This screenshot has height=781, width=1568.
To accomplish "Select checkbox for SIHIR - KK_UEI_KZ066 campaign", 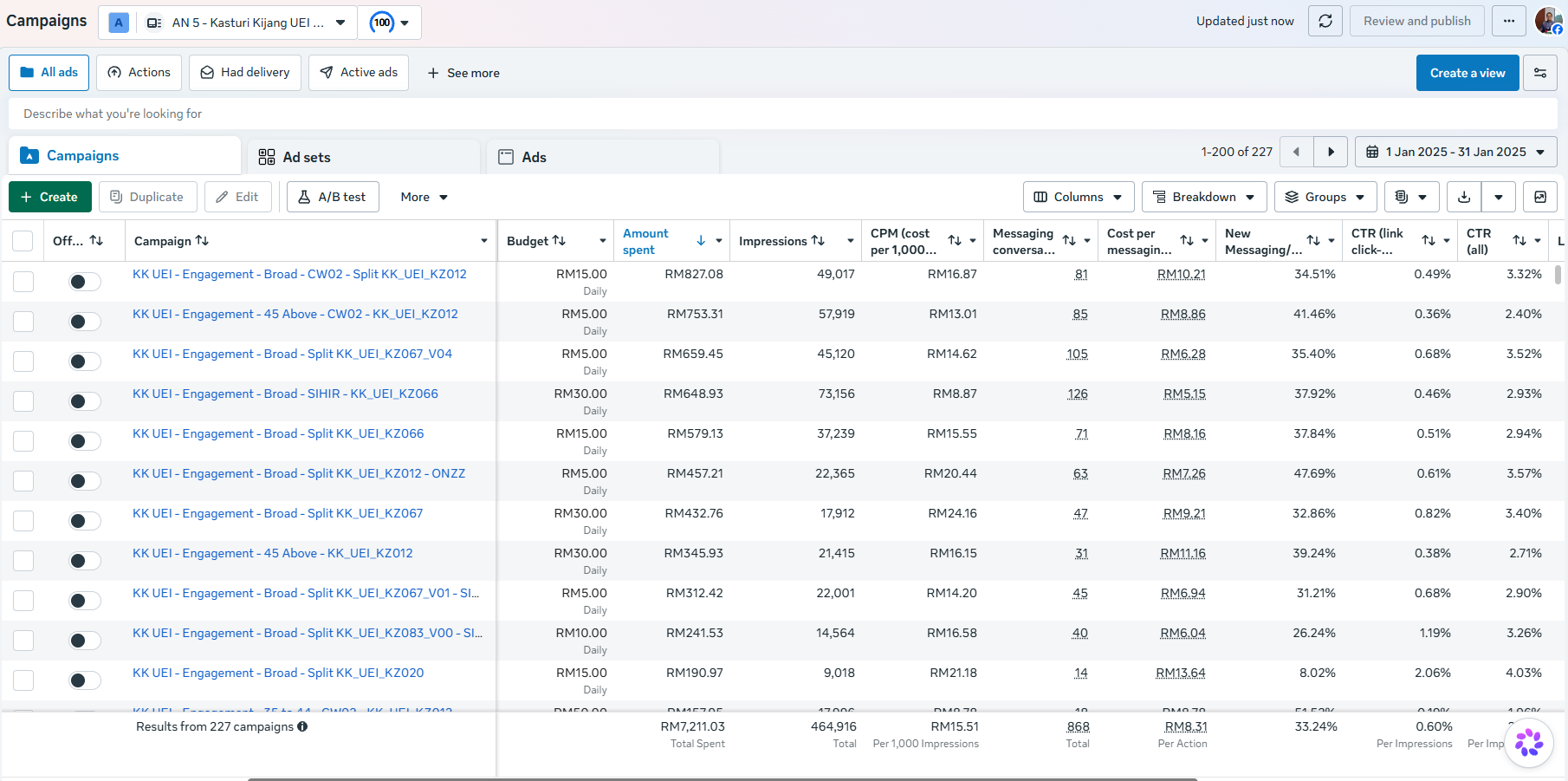I will (23, 401).
